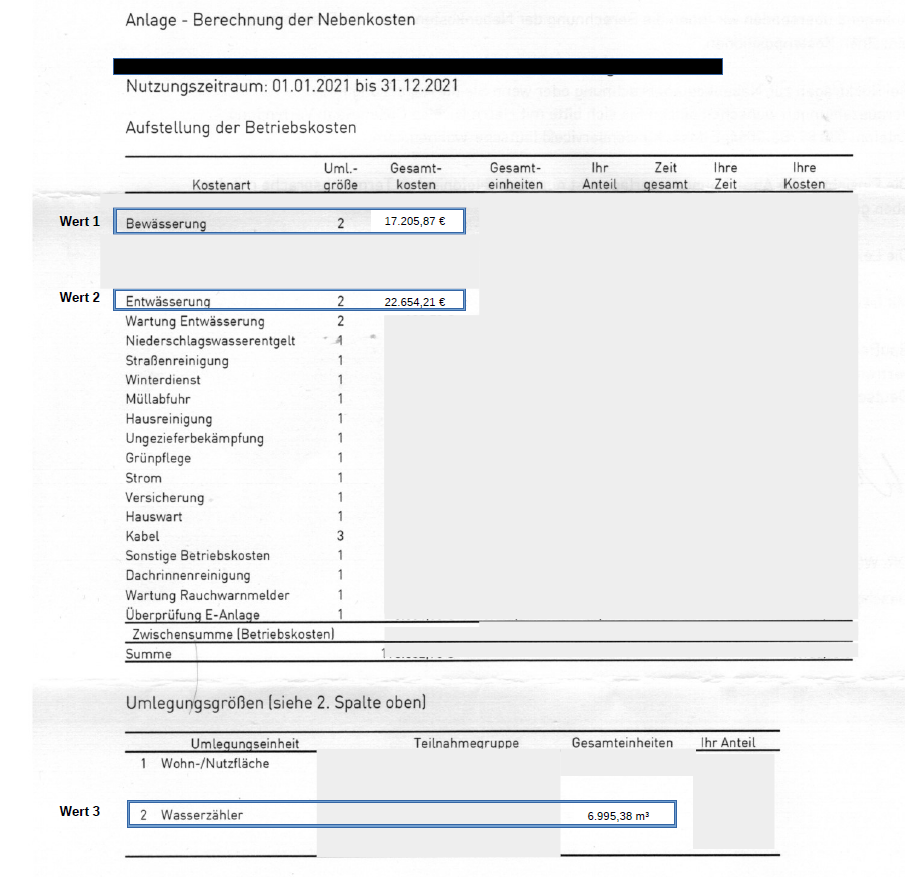905x877 pixels.
Task: Click the Bewässerung cost type row label
Action: [x=166, y=224]
